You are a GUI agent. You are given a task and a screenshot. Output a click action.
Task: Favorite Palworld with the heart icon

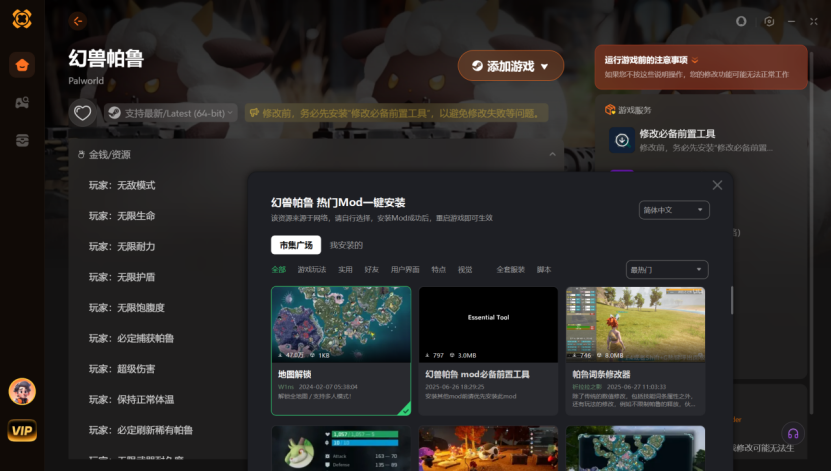(x=82, y=113)
